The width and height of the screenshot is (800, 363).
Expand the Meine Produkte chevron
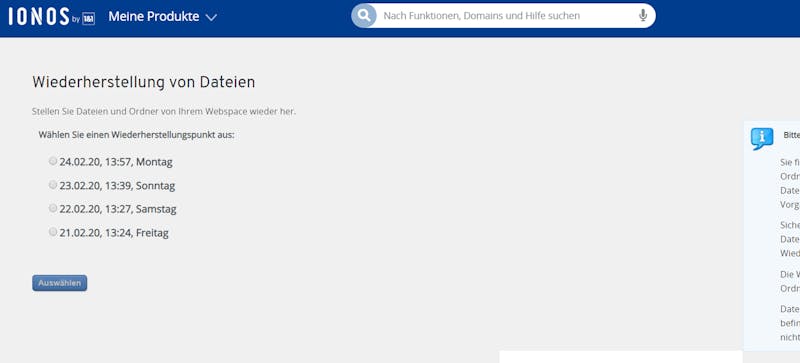point(211,17)
